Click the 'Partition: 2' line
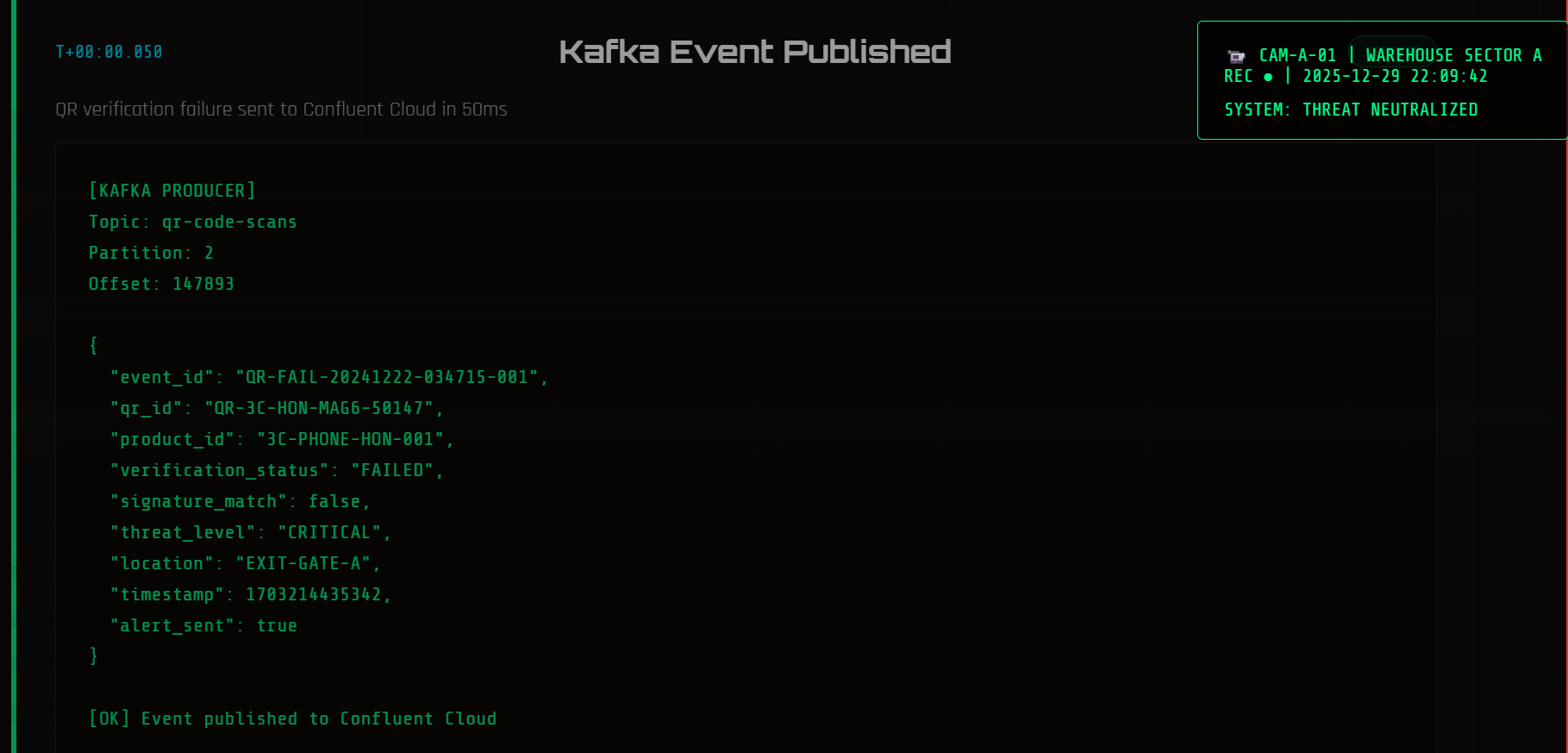This screenshot has width=1568, height=753. tap(151, 253)
